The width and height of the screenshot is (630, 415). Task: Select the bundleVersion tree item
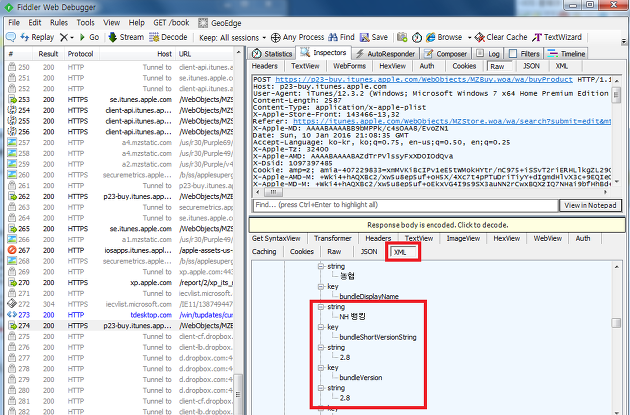[361, 378]
